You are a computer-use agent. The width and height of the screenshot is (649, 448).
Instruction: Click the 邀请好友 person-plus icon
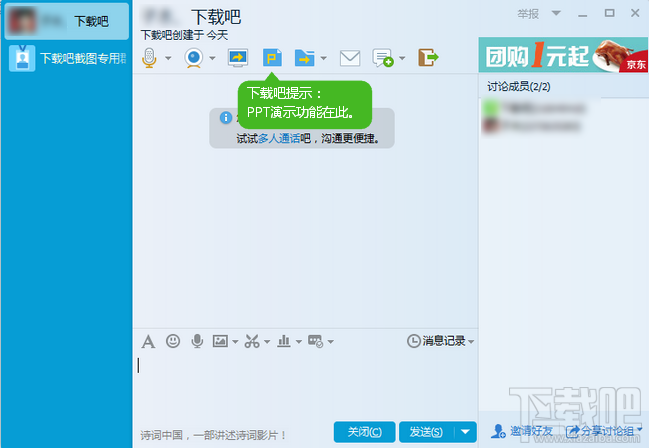(498, 431)
